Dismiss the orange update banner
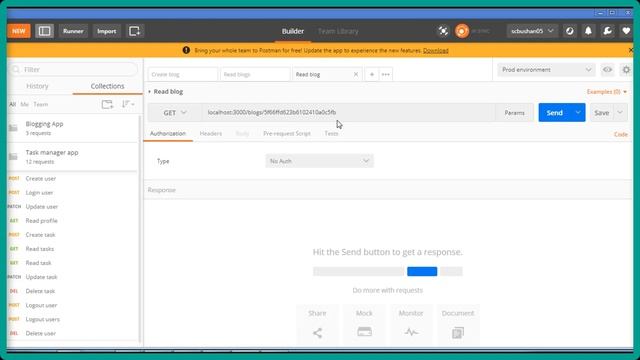The height and width of the screenshot is (360, 640). 631,50
